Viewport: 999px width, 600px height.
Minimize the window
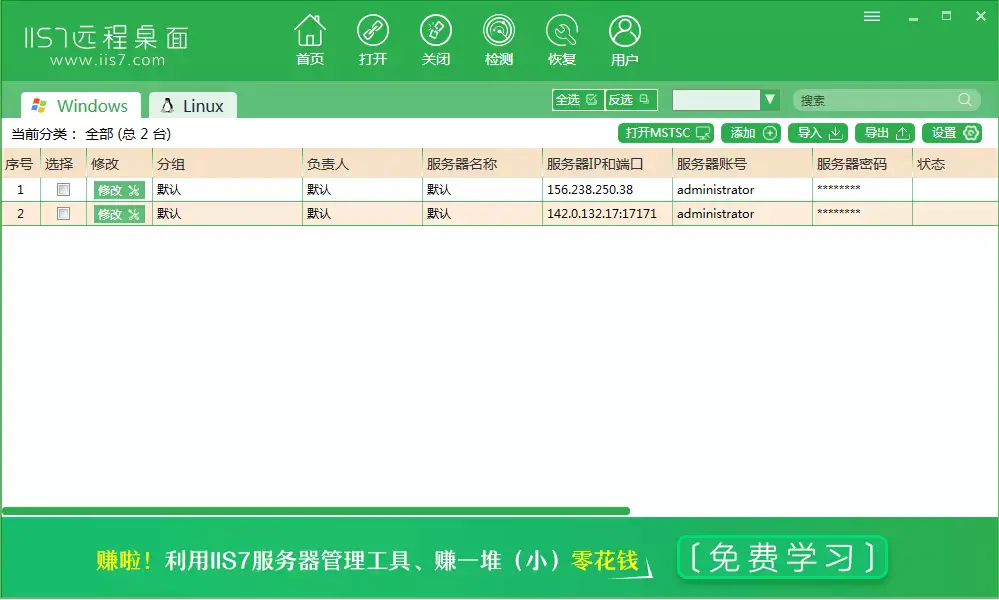(914, 18)
